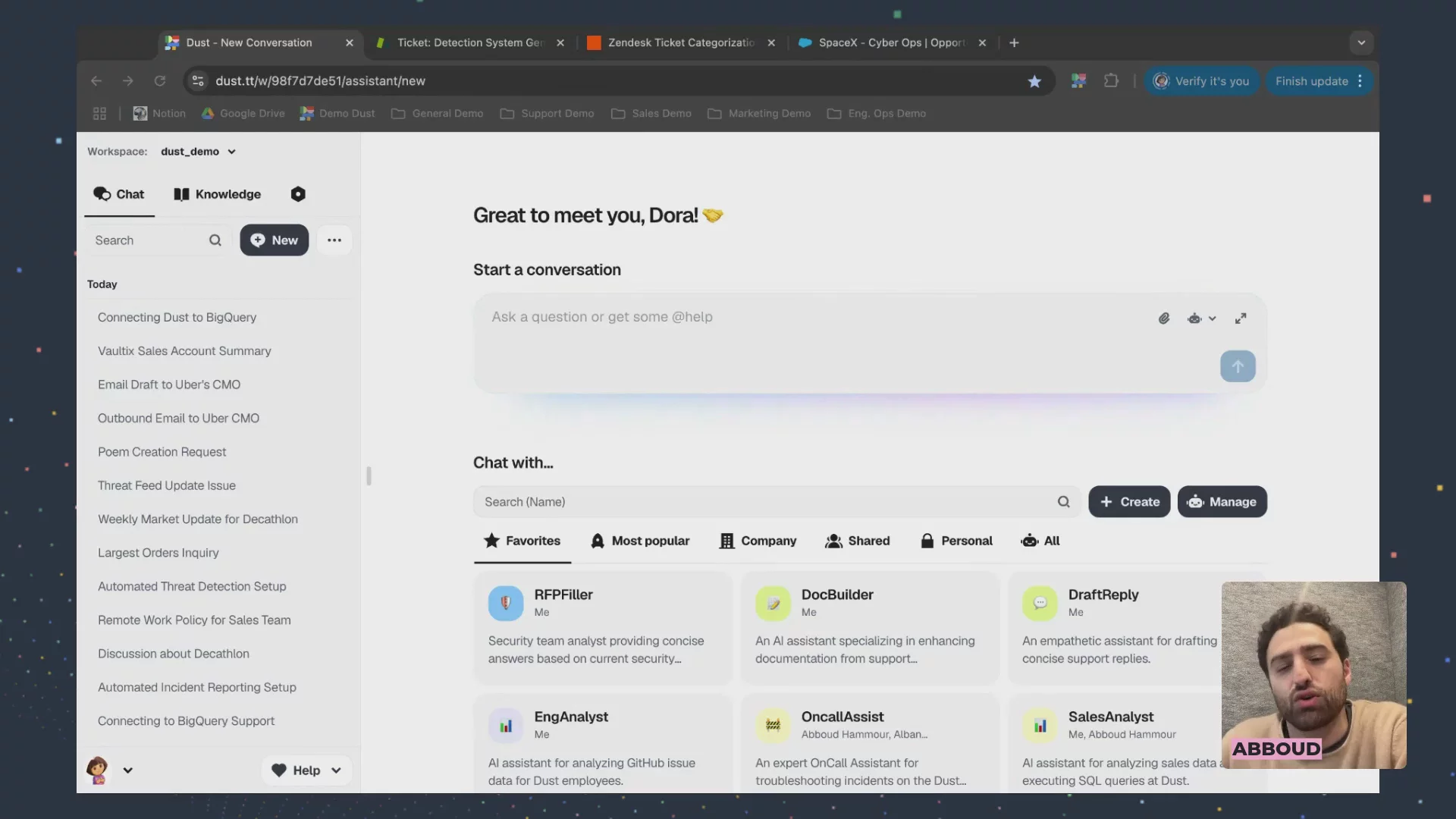Open Connecting Dust to BigQuery conversation

(177, 318)
